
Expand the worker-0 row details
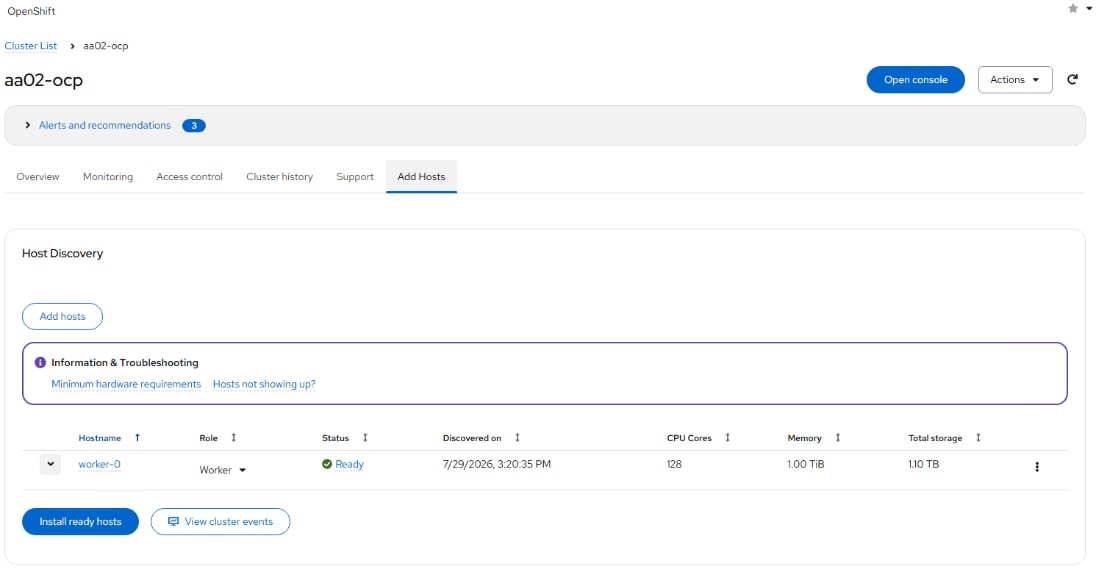click(x=50, y=464)
